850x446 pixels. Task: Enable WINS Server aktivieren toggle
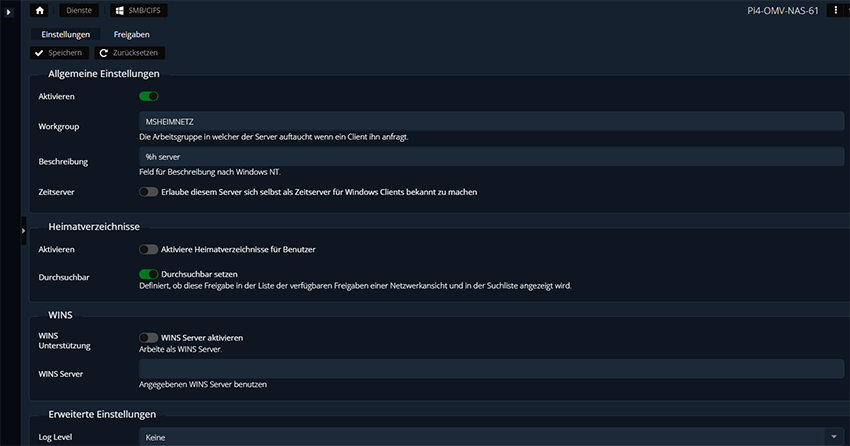tap(149, 338)
